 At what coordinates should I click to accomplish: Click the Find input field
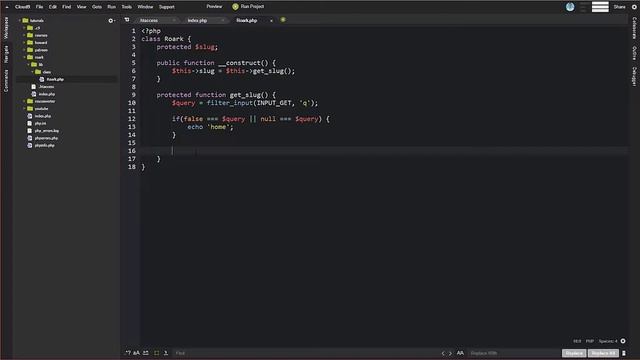tap(306, 353)
